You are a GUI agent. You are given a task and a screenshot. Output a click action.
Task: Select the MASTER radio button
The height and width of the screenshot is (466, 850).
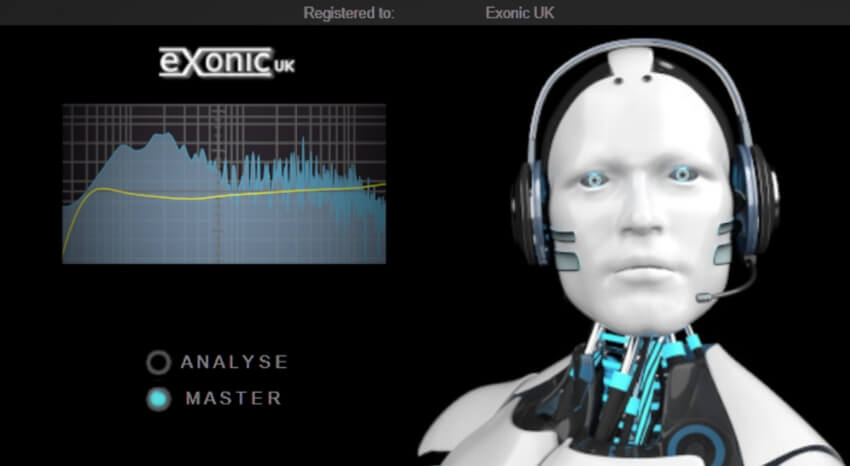(x=158, y=399)
